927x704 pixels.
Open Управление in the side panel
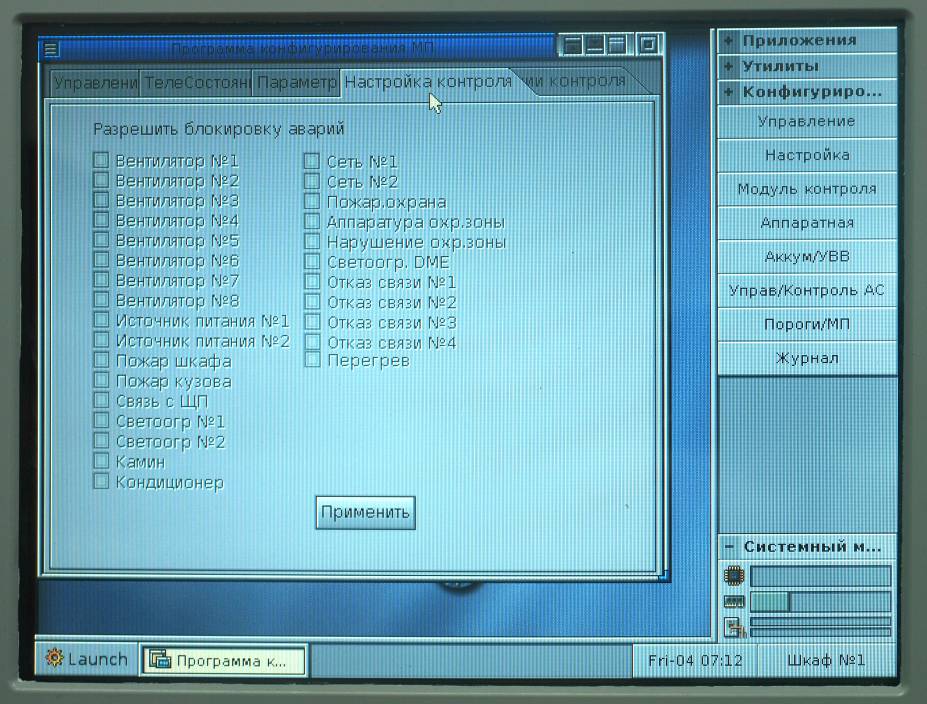tap(807, 122)
